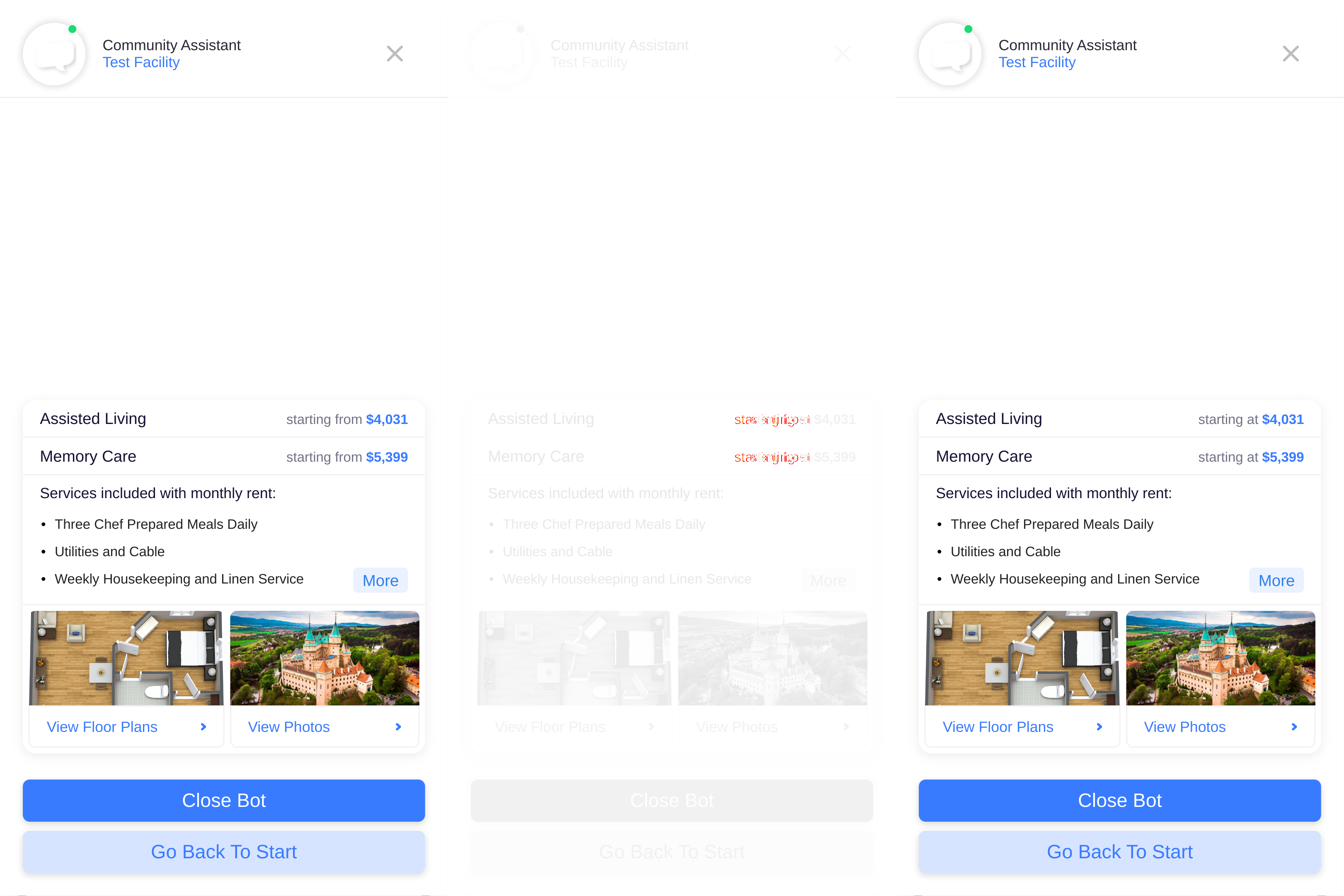
Task: Expand services list with right More button
Action: point(1276,581)
